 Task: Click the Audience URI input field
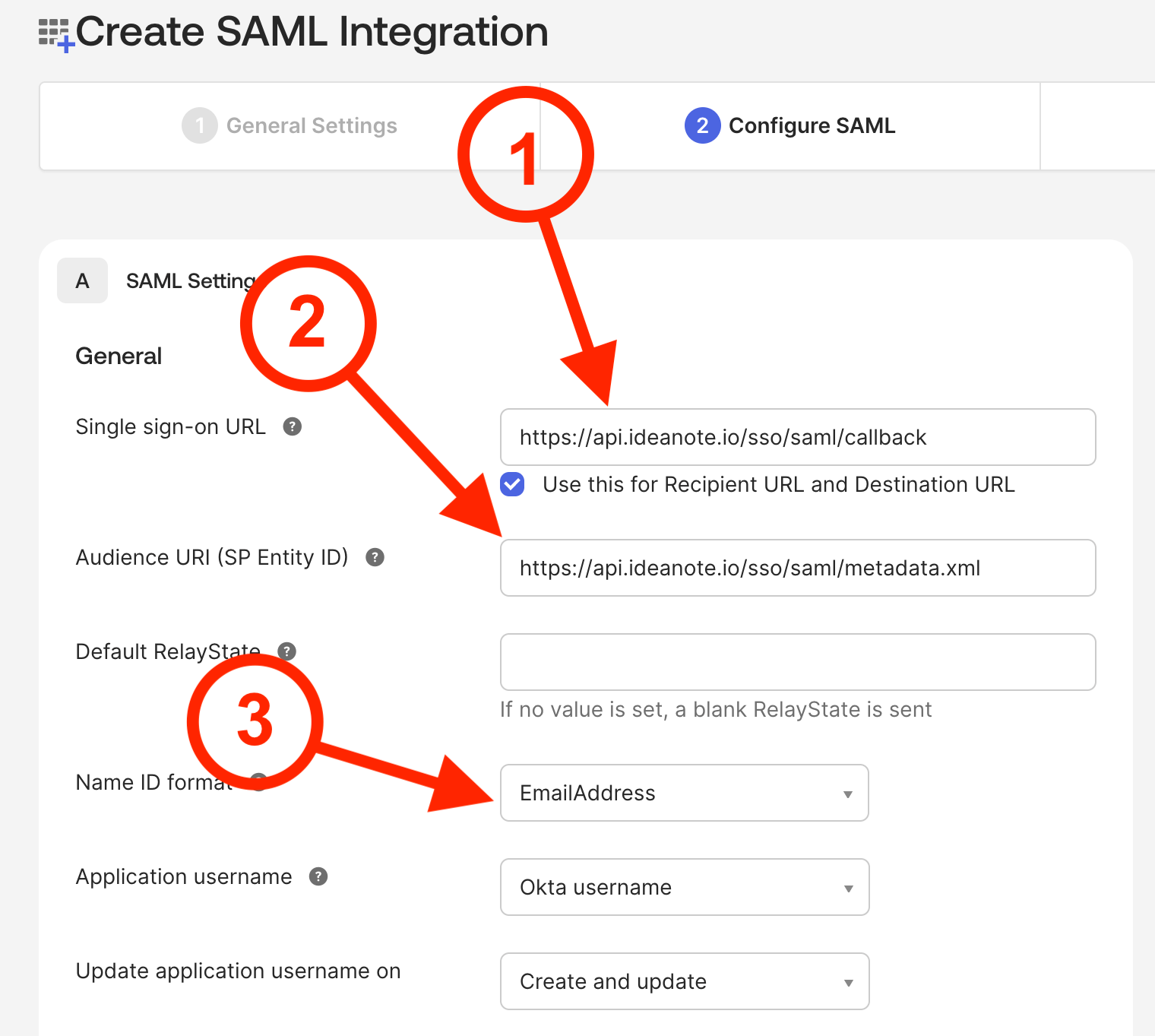tap(798, 568)
